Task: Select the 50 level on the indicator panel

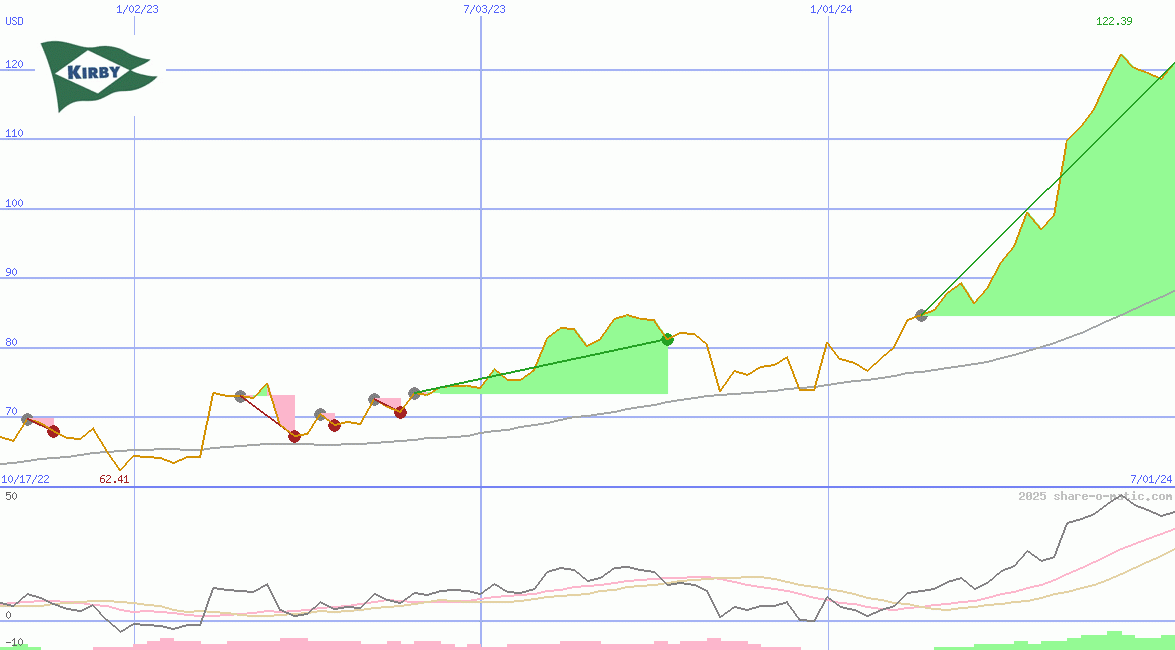Action: point(9,496)
